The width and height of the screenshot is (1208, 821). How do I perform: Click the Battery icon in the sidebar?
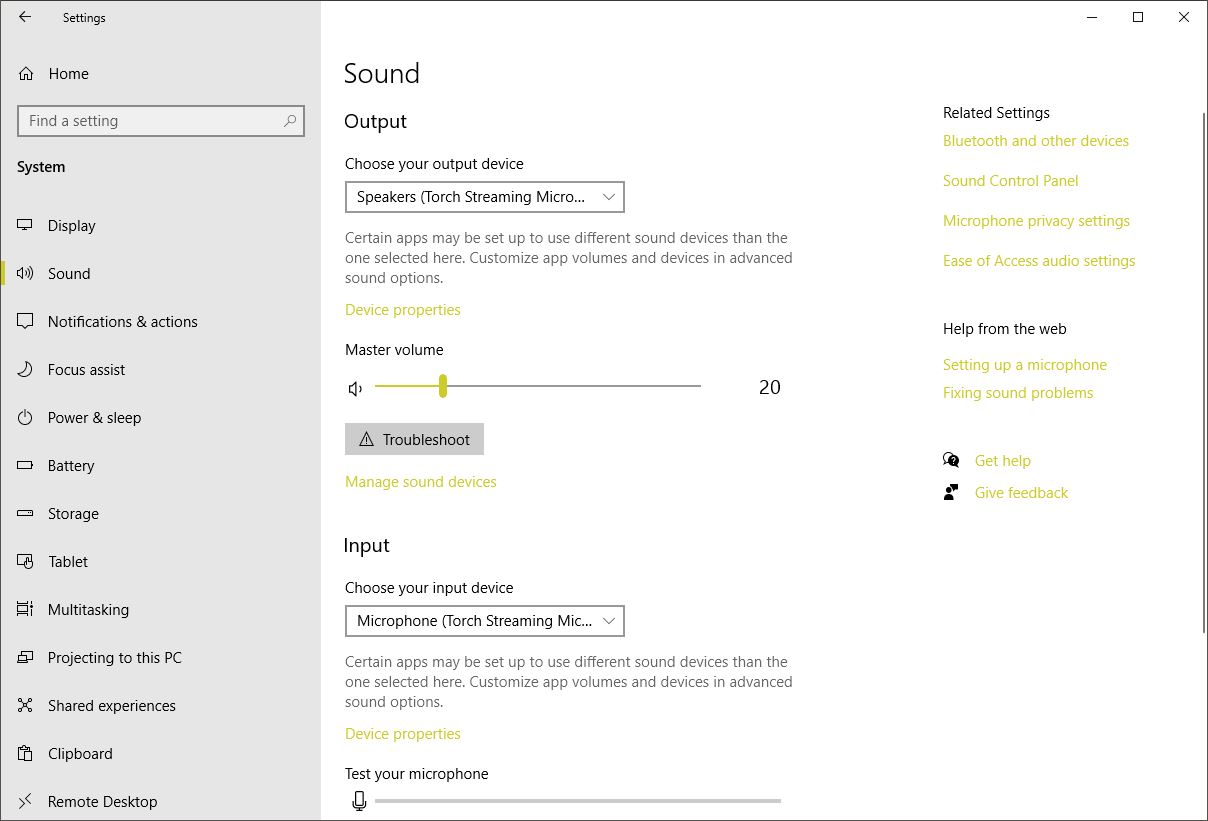[x=26, y=466]
